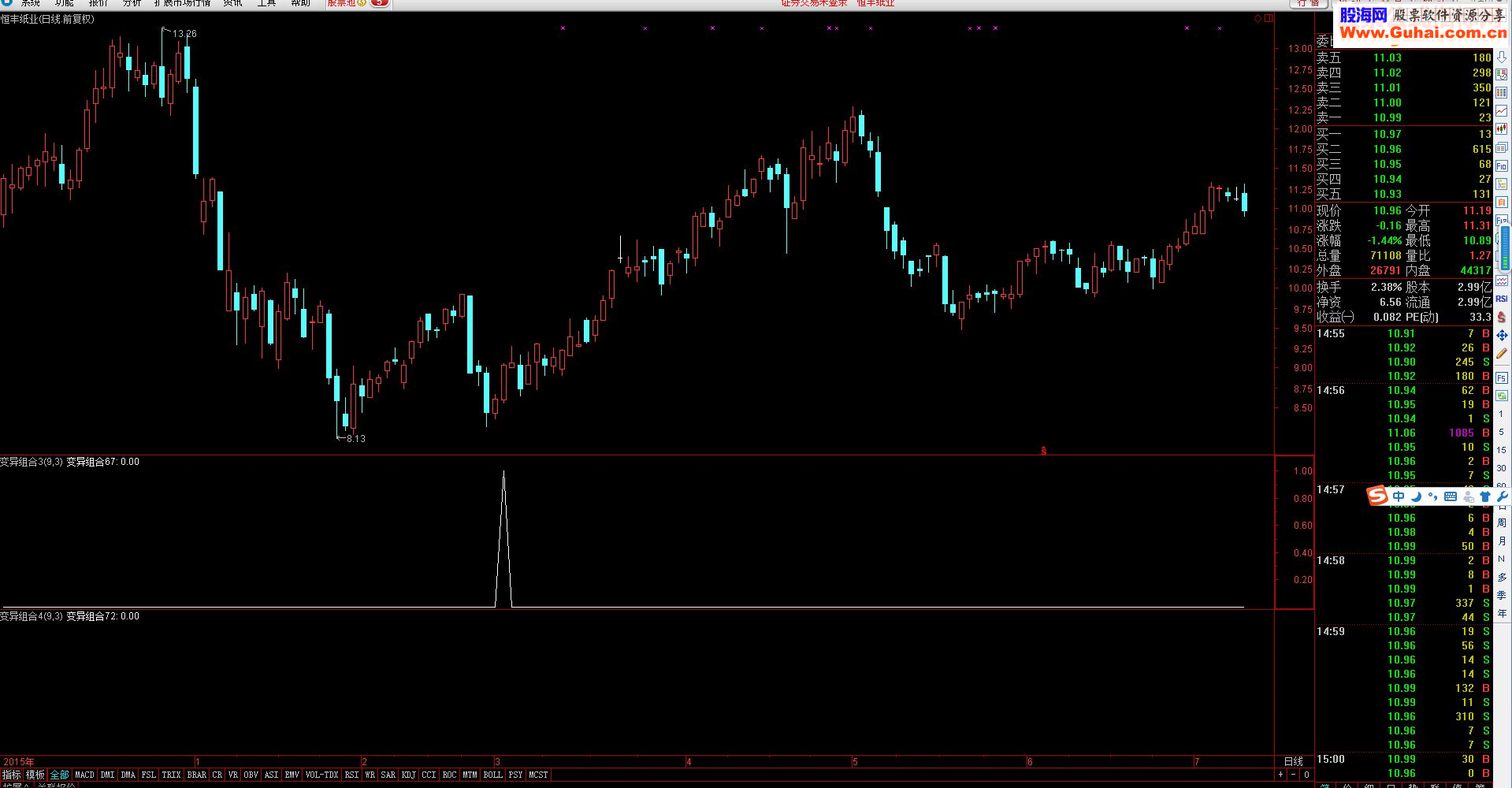Select the 全部 indicator category tab

pyautogui.click(x=59, y=775)
